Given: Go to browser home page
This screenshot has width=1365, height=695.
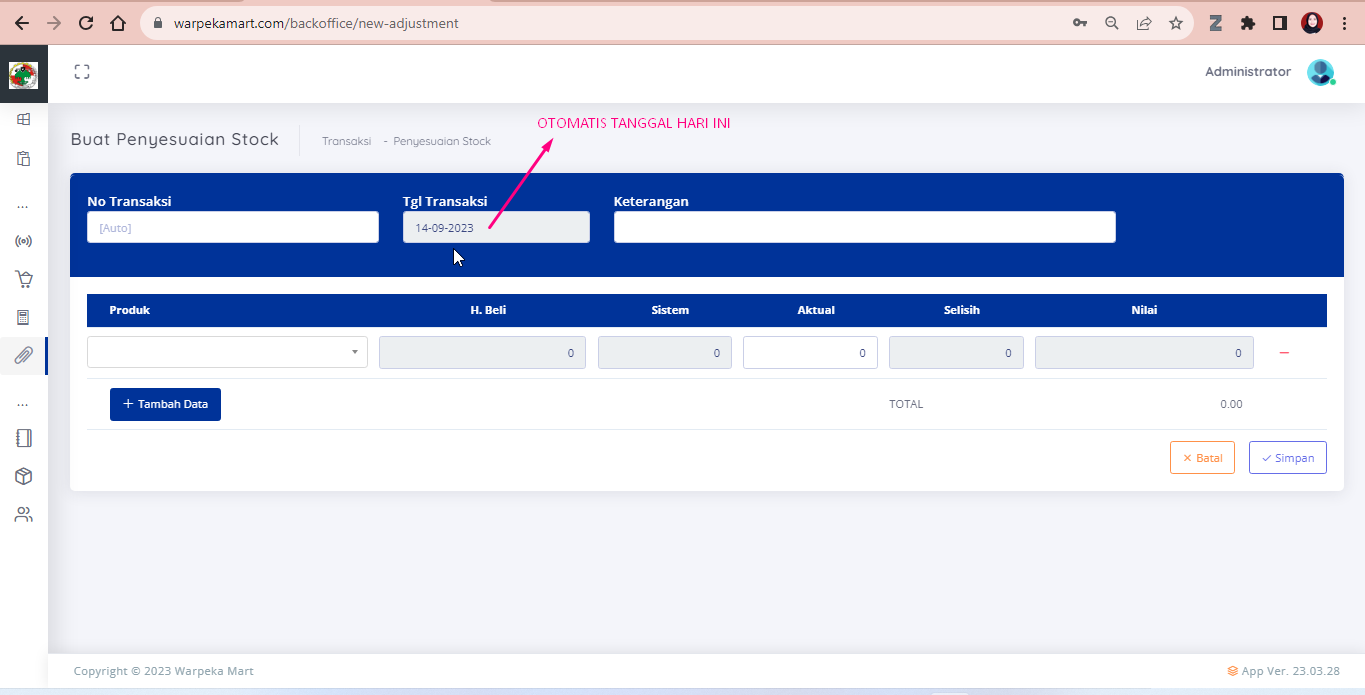Looking at the screenshot, I should click(x=118, y=23).
